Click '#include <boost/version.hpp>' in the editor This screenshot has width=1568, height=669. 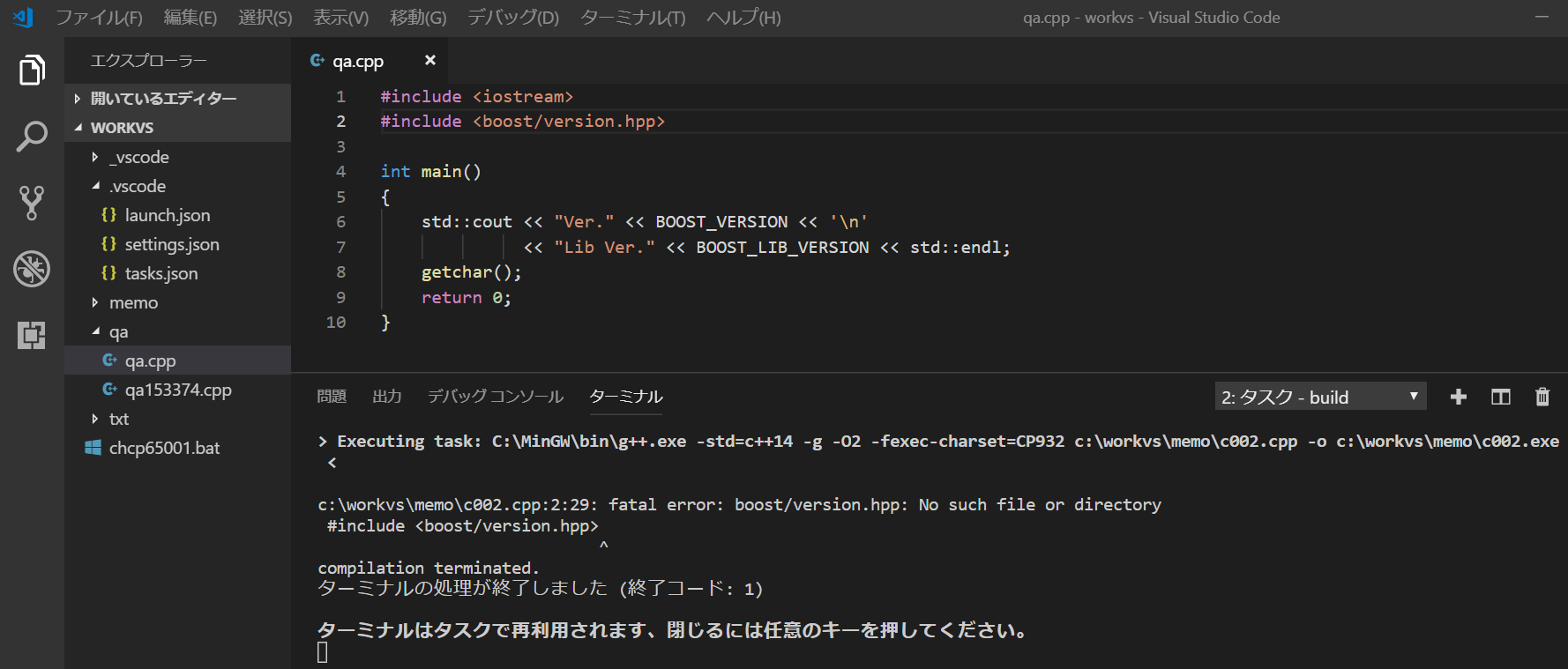(523, 122)
